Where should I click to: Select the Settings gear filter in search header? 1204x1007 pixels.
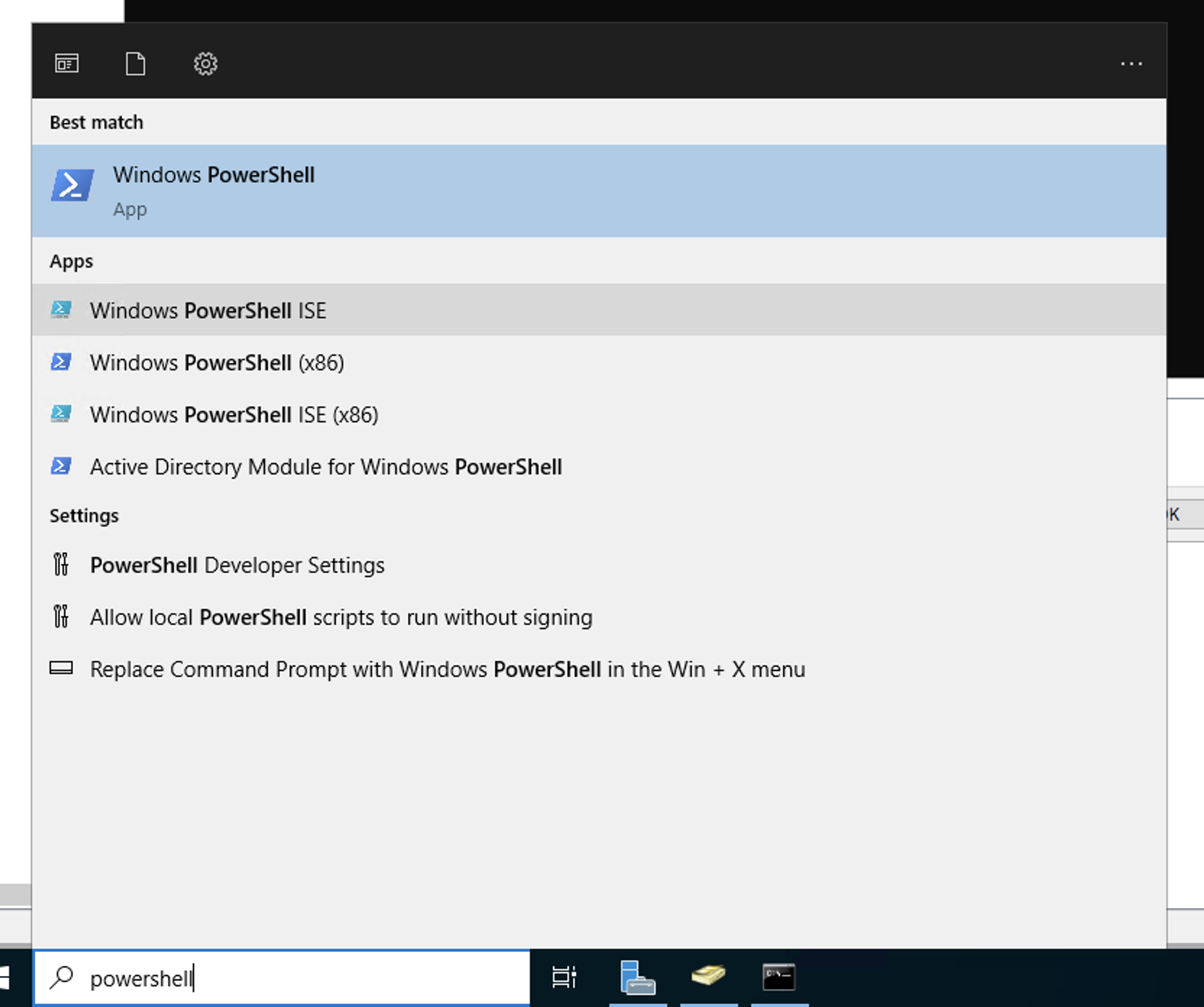pyautogui.click(x=205, y=64)
